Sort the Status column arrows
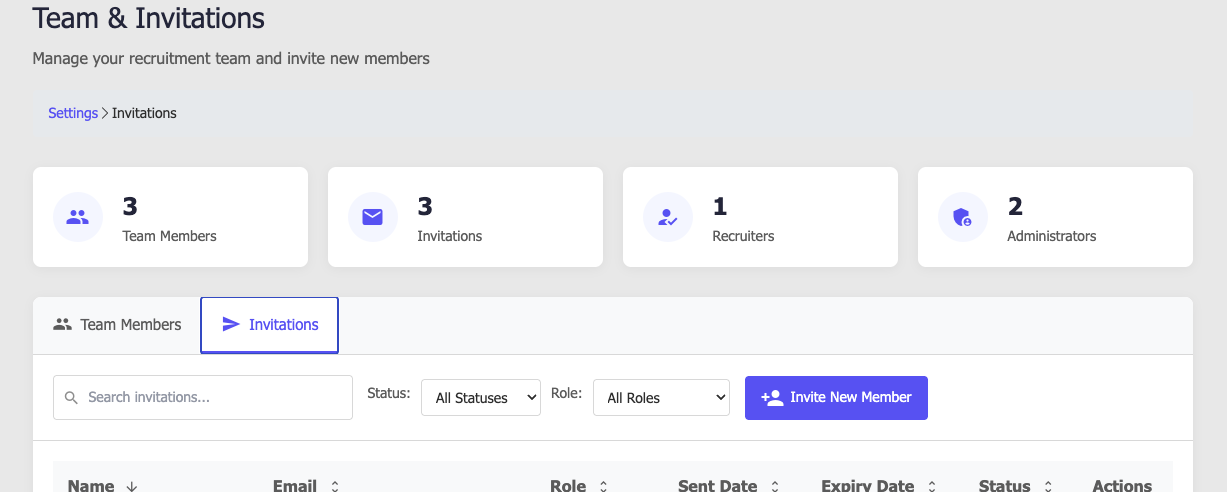 pos(1047,486)
